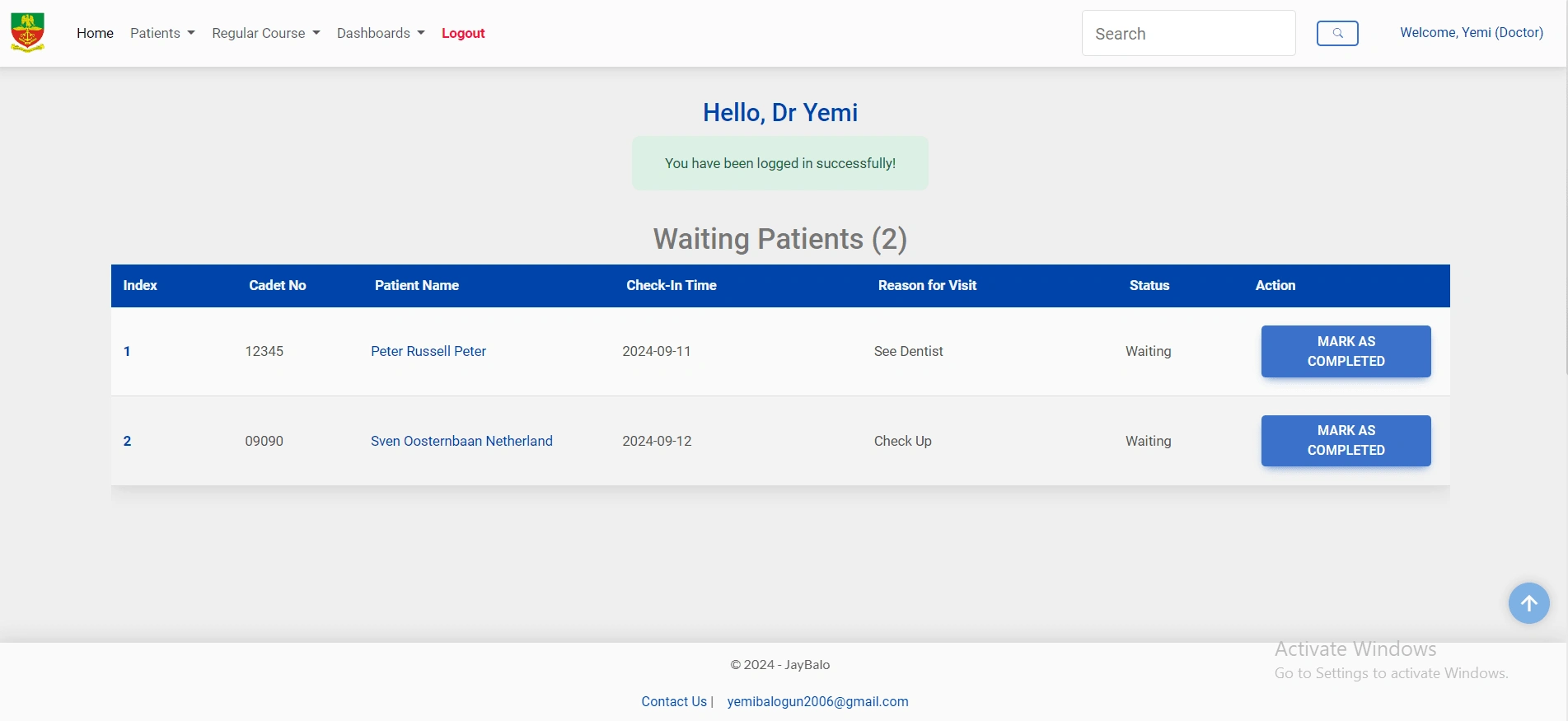Expand the Regular Course dropdown

click(x=265, y=33)
